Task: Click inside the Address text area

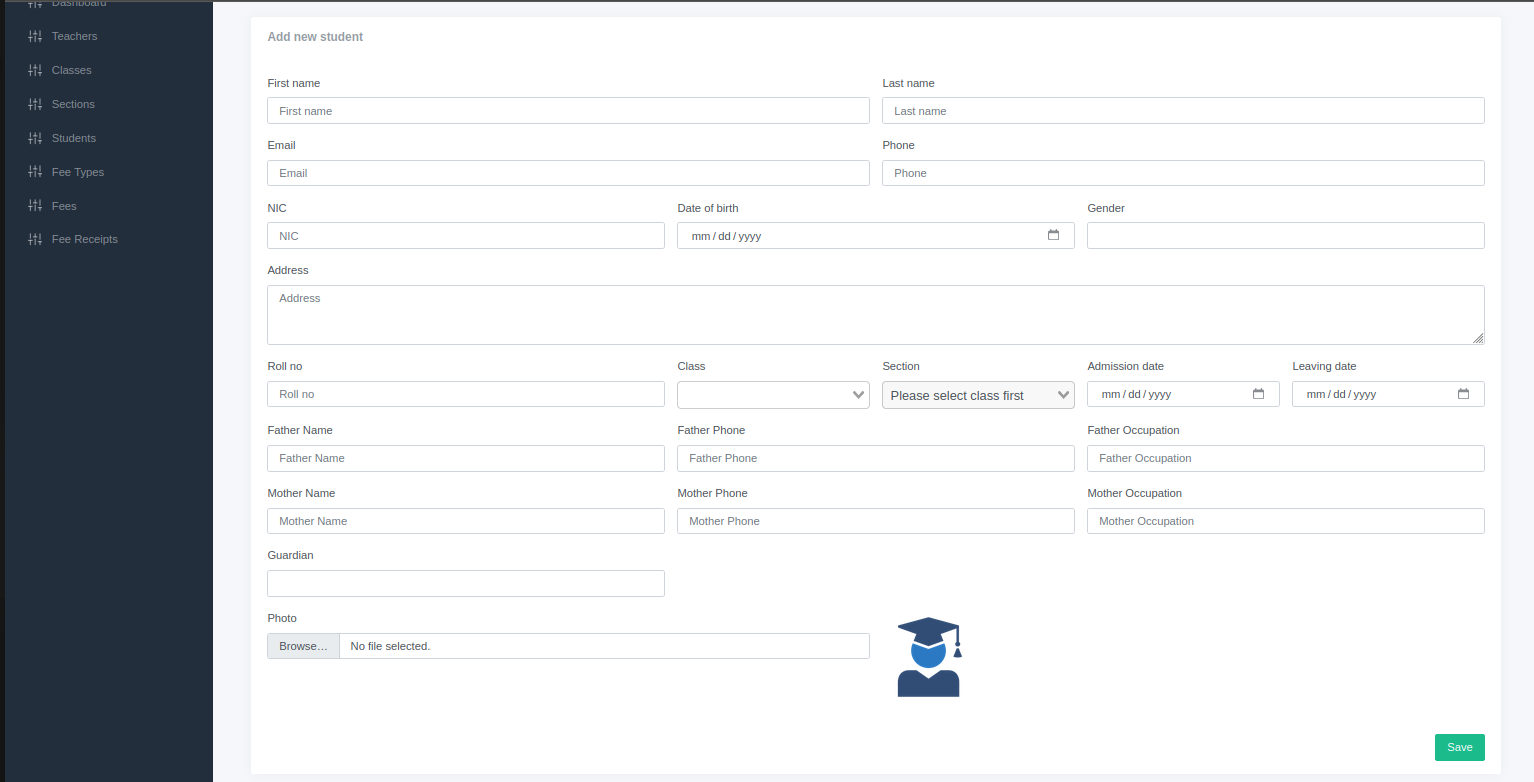Action: 875,315
